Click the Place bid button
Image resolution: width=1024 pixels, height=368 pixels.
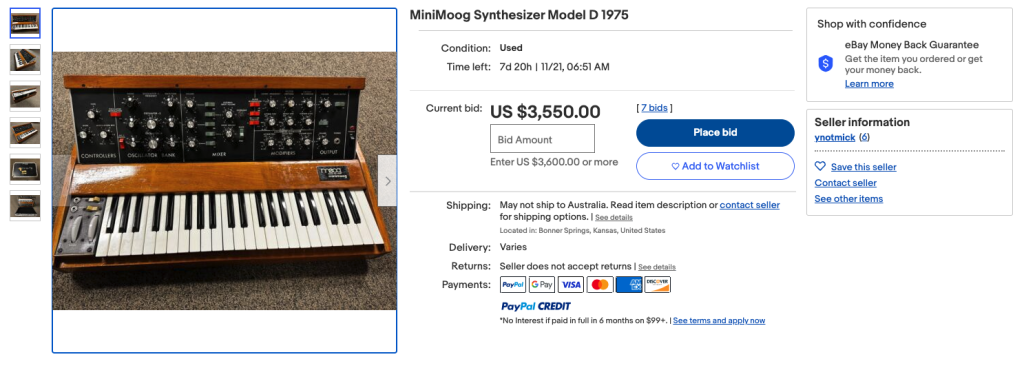pyautogui.click(x=715, y=132)
